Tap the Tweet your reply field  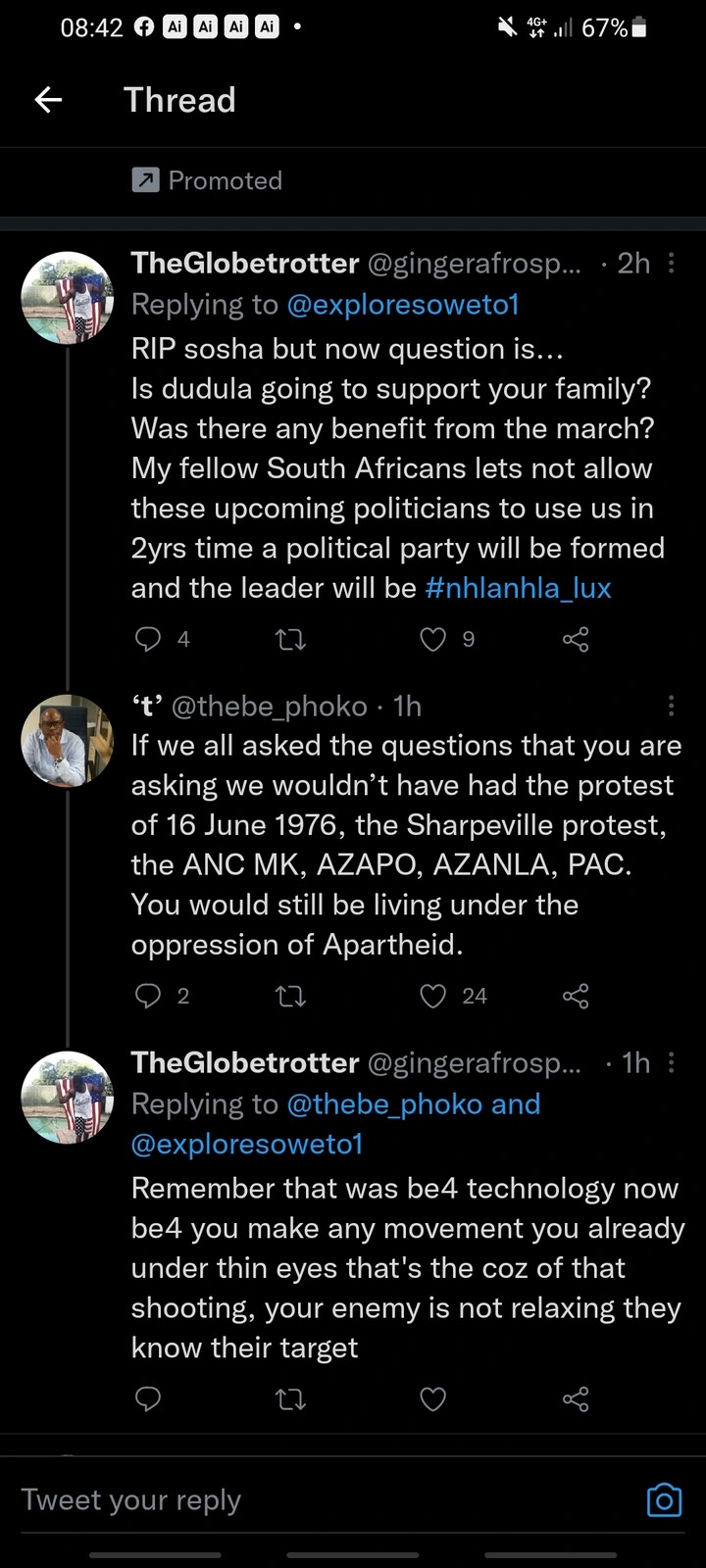coord(294,1500)
